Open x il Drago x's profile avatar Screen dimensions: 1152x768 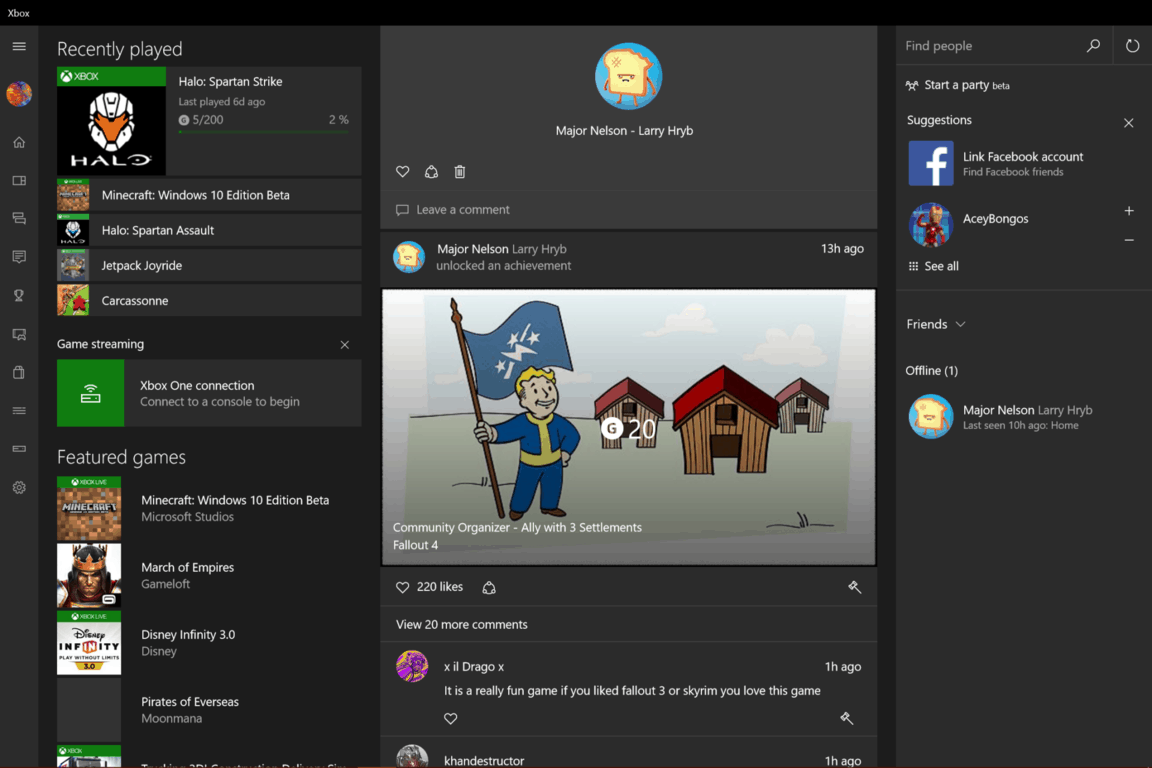pyautogui.click(x=412, y=667)
